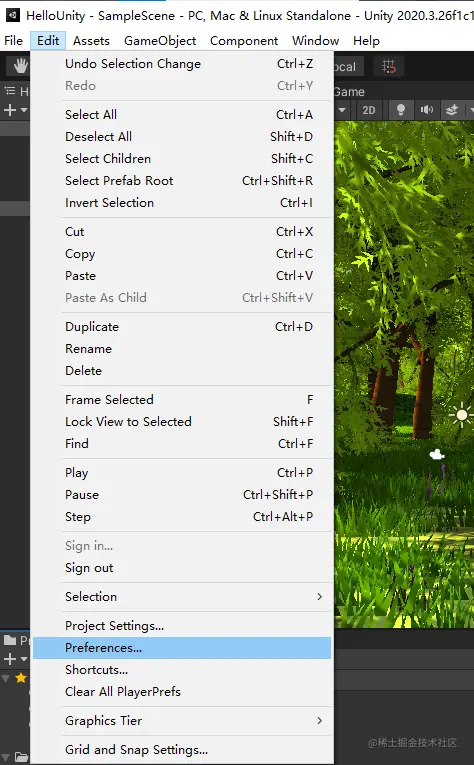Toggle 2D scene view mode
This screenshot has height=765, width=474.
[x=369, y=110]
